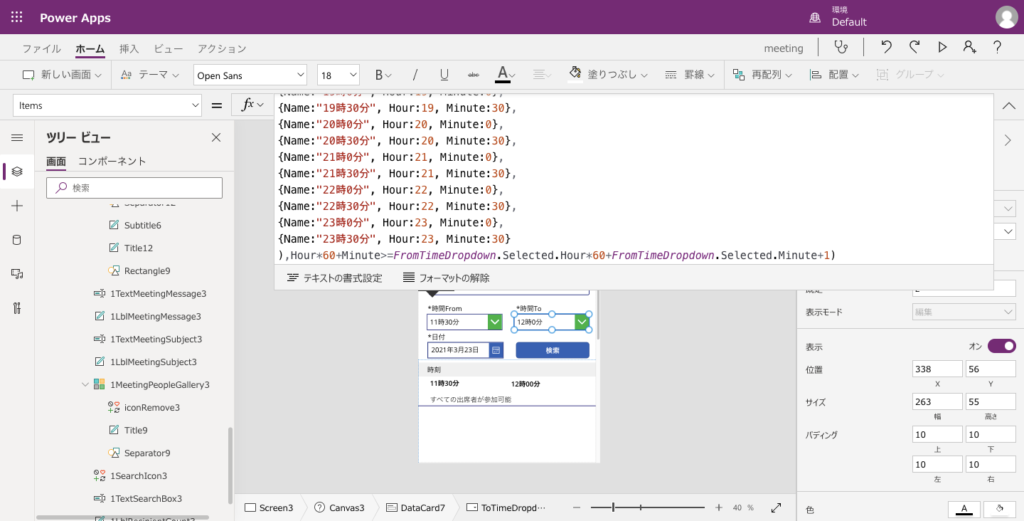The image size is (1024, 521).
Task: Open the Data sources cylinder icon
Action: [x=18, y=240]
